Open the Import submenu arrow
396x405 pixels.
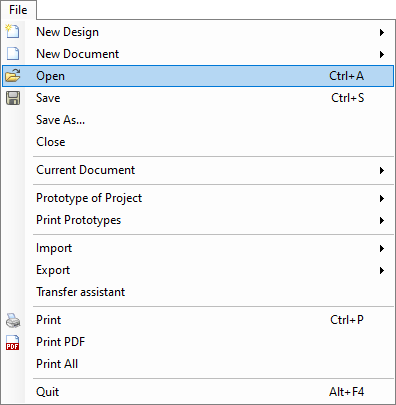tap(382, 248)
